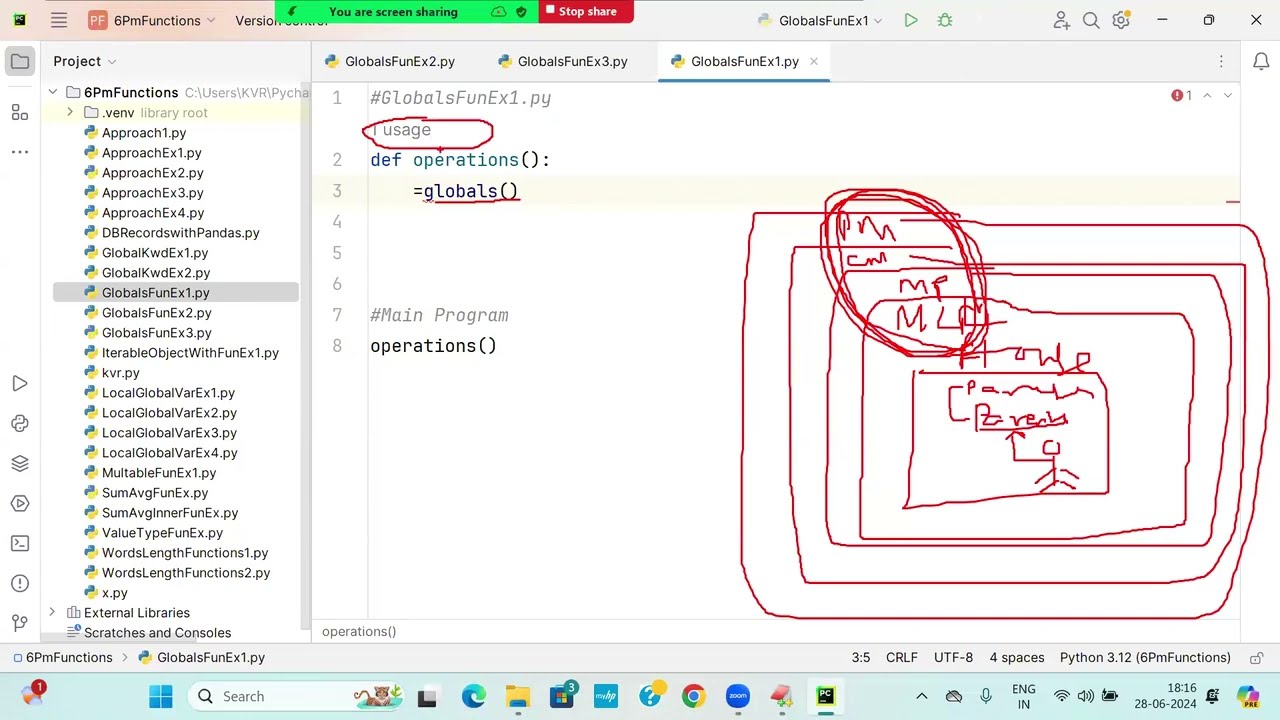Open Google Chrome from the taskbar
1280x720 pixels.
tap(693, 696)
